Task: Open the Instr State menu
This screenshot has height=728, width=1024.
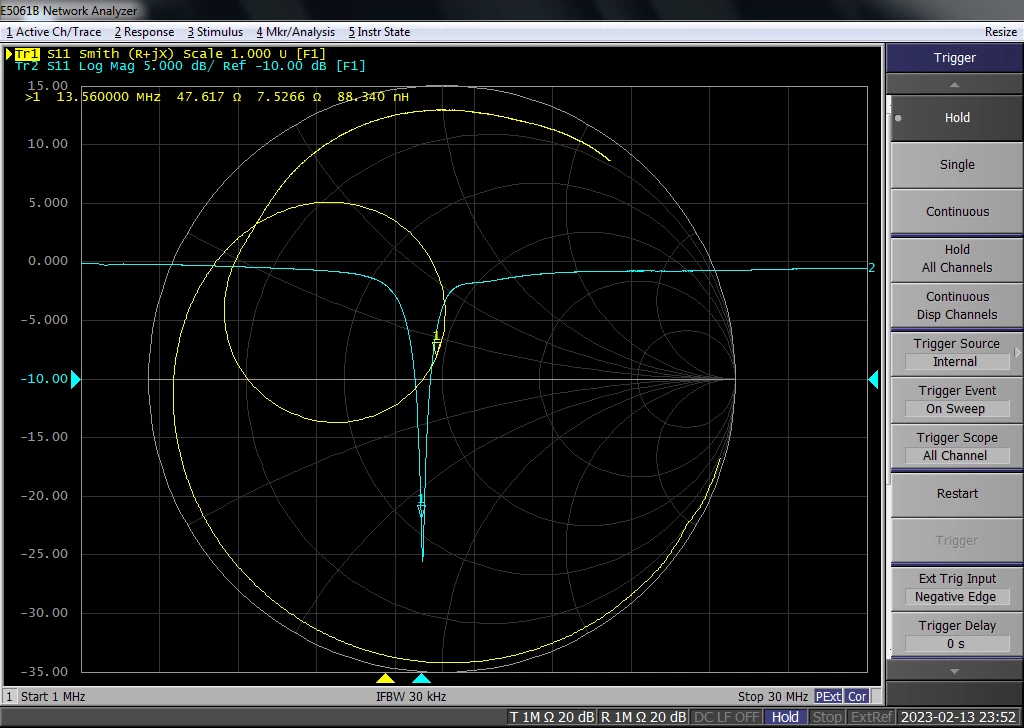Action: (379, 32)
